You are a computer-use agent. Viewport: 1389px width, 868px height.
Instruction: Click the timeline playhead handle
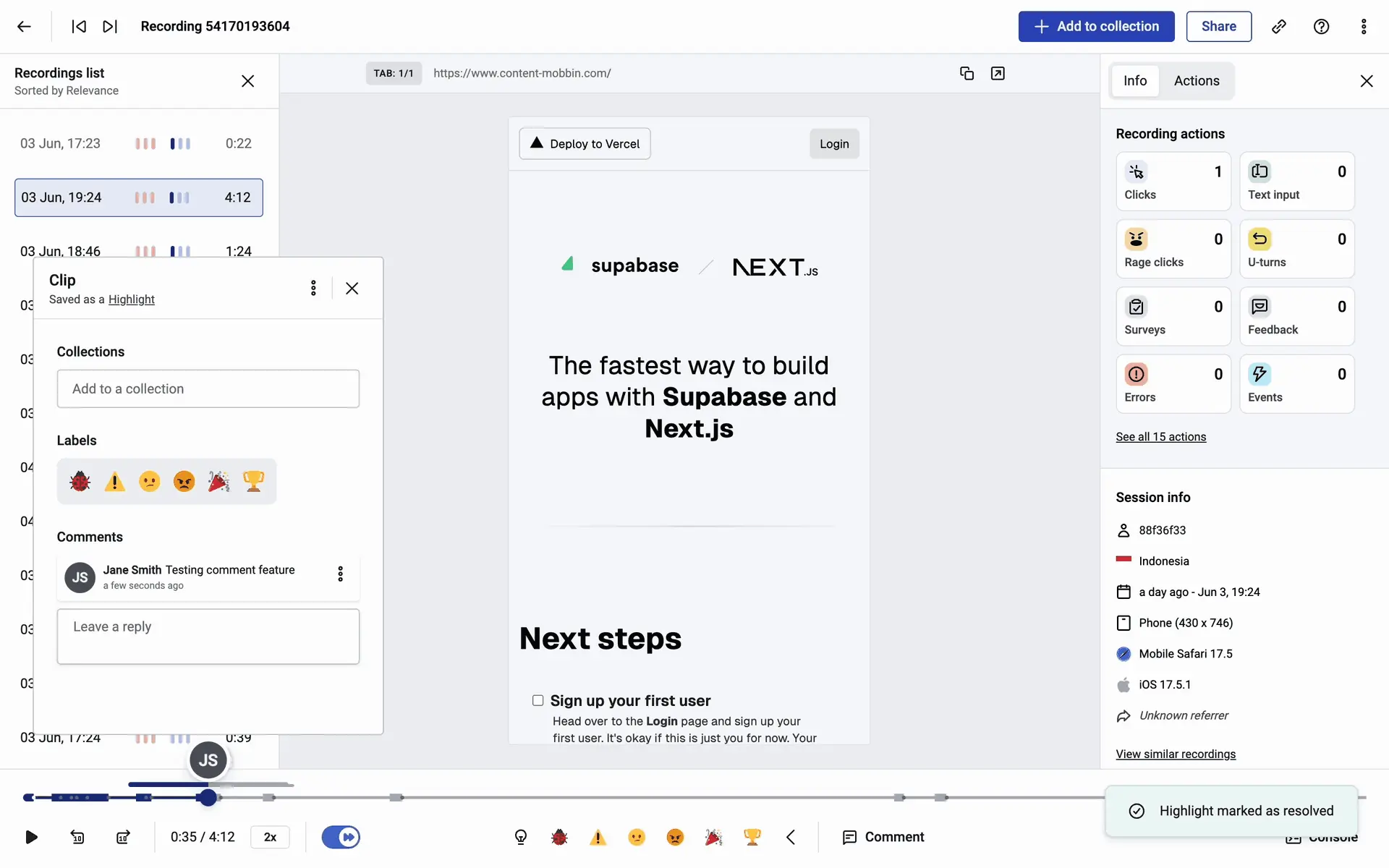coord(208,797)
